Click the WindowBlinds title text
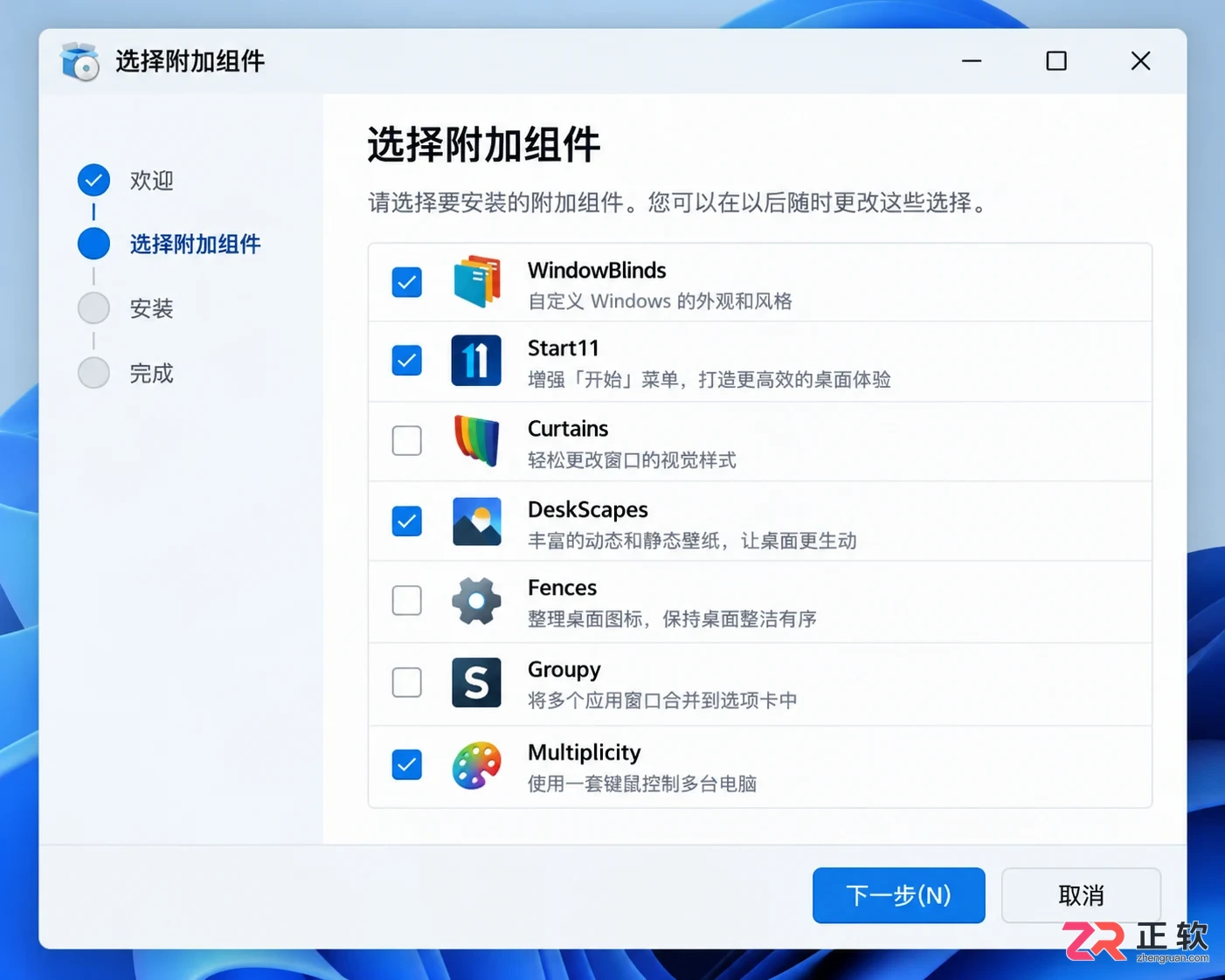Screen dimensions: 1225x980 [597, 270]
